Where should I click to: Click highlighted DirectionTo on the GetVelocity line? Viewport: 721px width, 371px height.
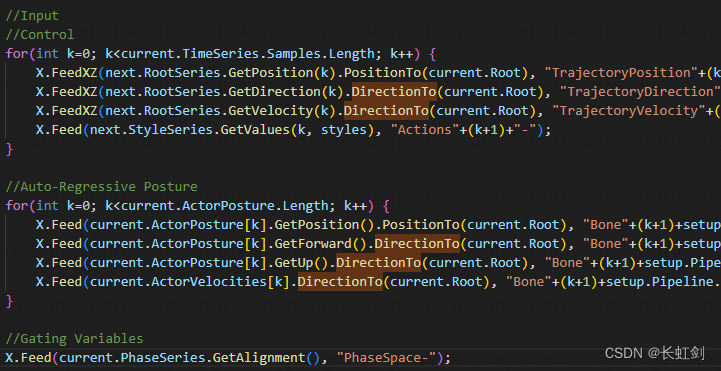click(386, 110)
